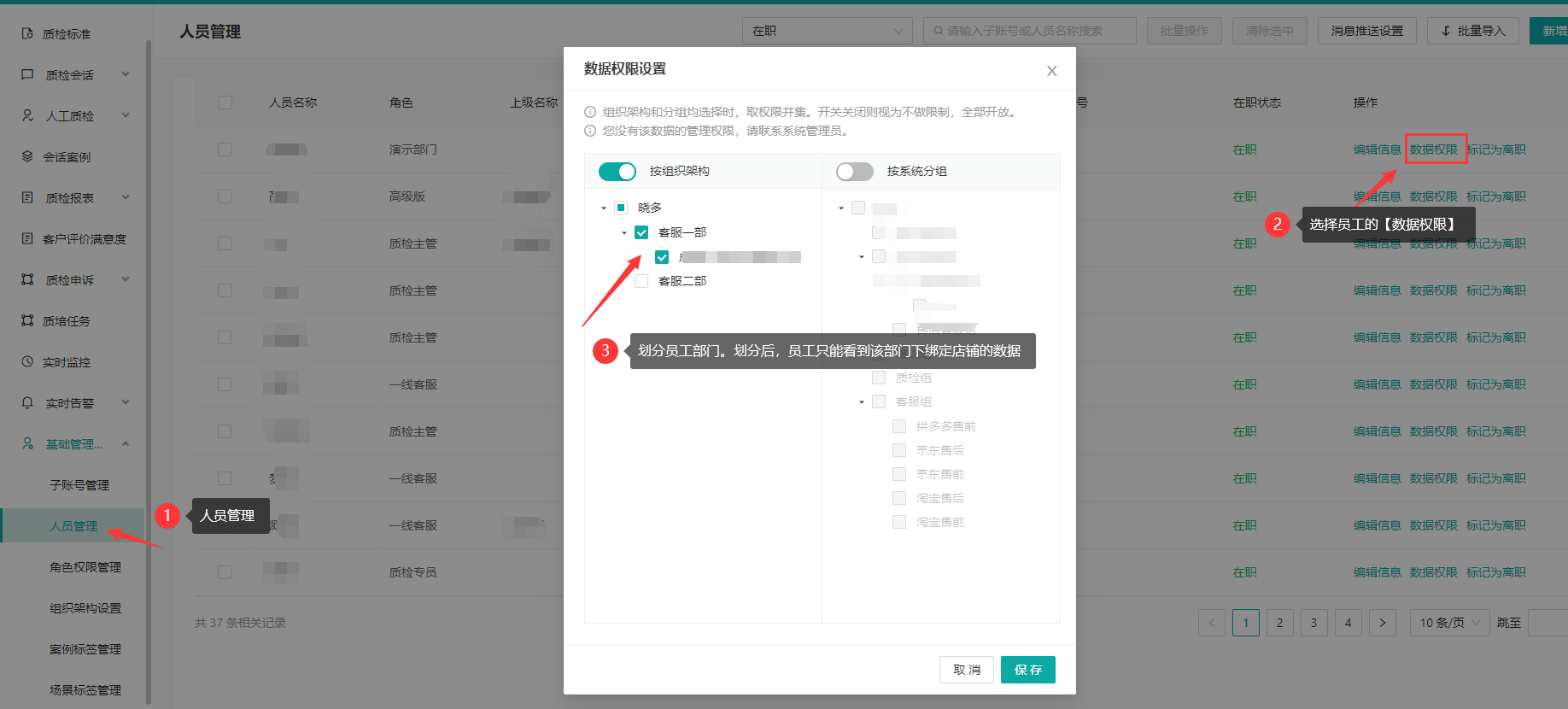Screen dimensions: 1568x709
Task: Turn off the 按组织架构 switch
Action: coord(617,172)
